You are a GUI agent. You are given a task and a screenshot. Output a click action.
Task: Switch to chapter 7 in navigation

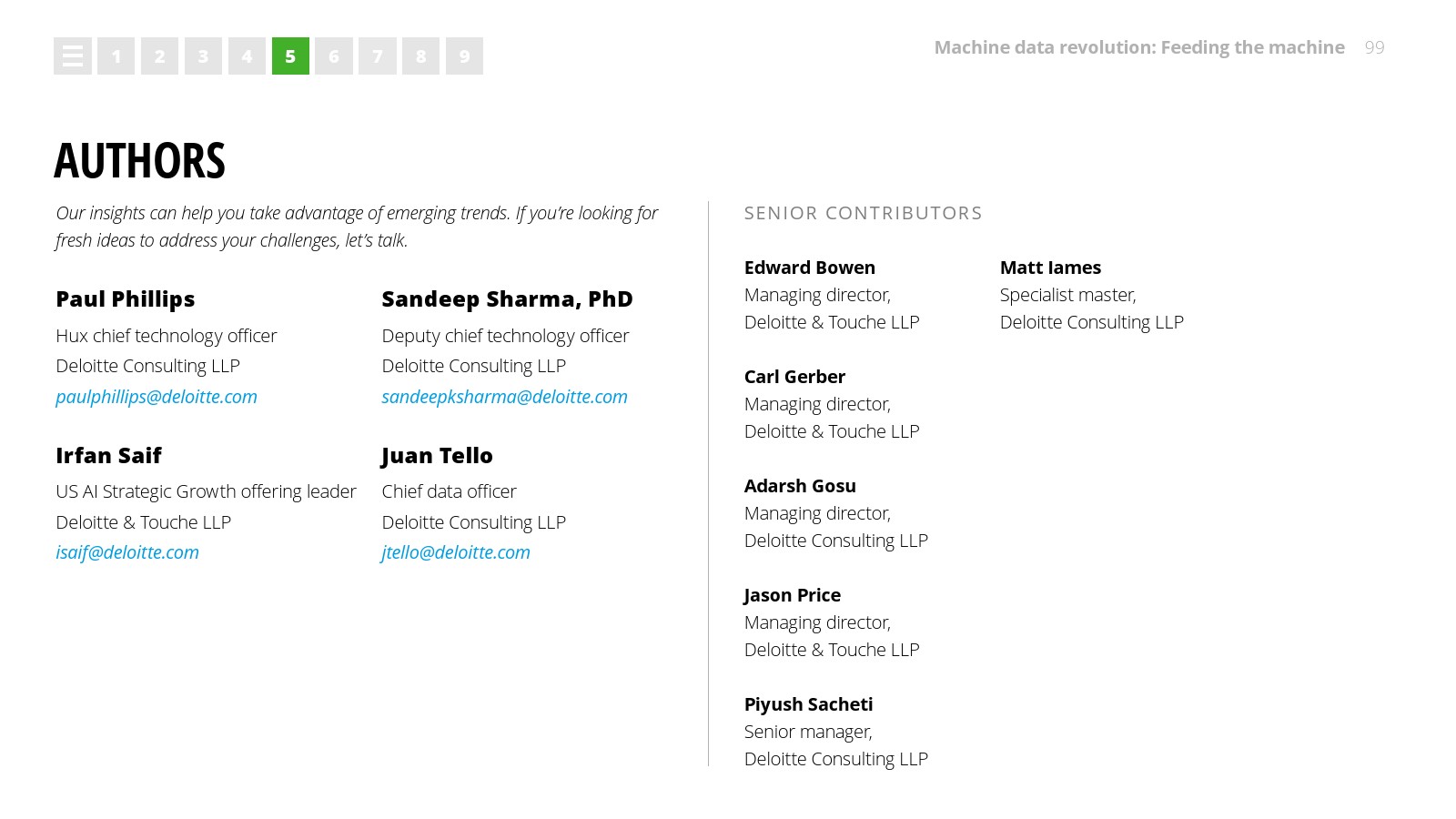378,56
